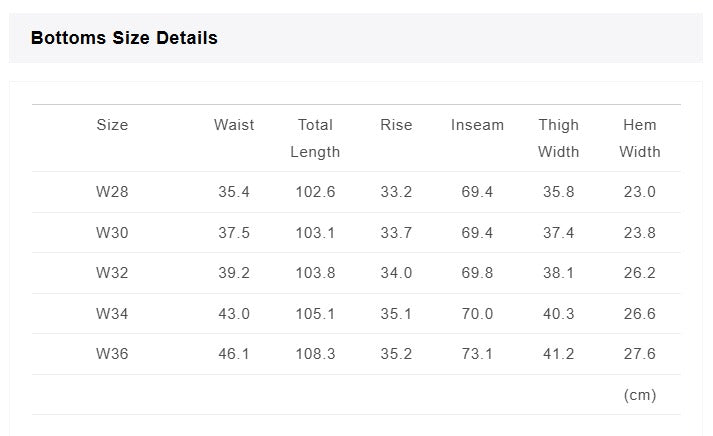Select the W34 size row label
The image size is (713, 436).
112,314
